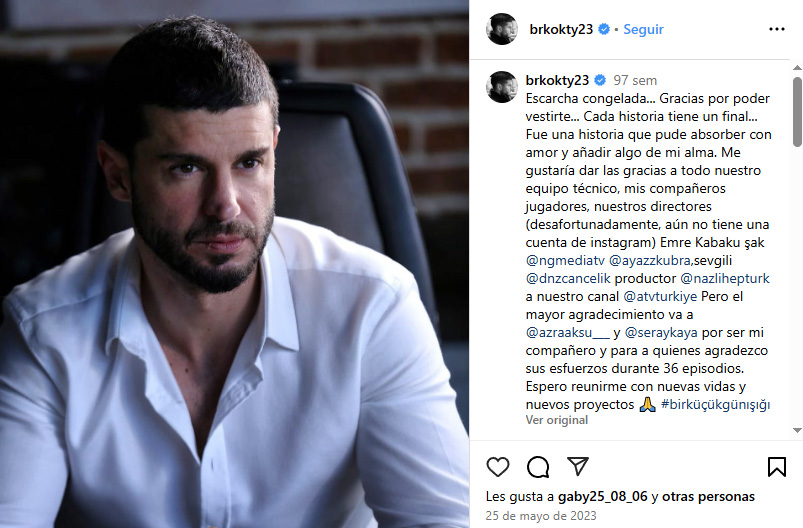Open comments with the speech bubble icon
The width and height of the screenshot is (803, 528).
pos(538,467)
